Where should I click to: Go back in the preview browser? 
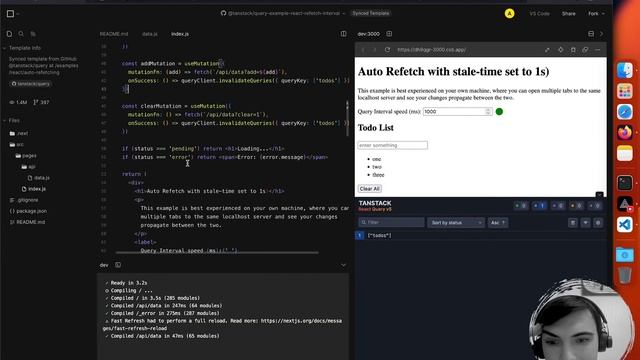[x=363, y=50]
